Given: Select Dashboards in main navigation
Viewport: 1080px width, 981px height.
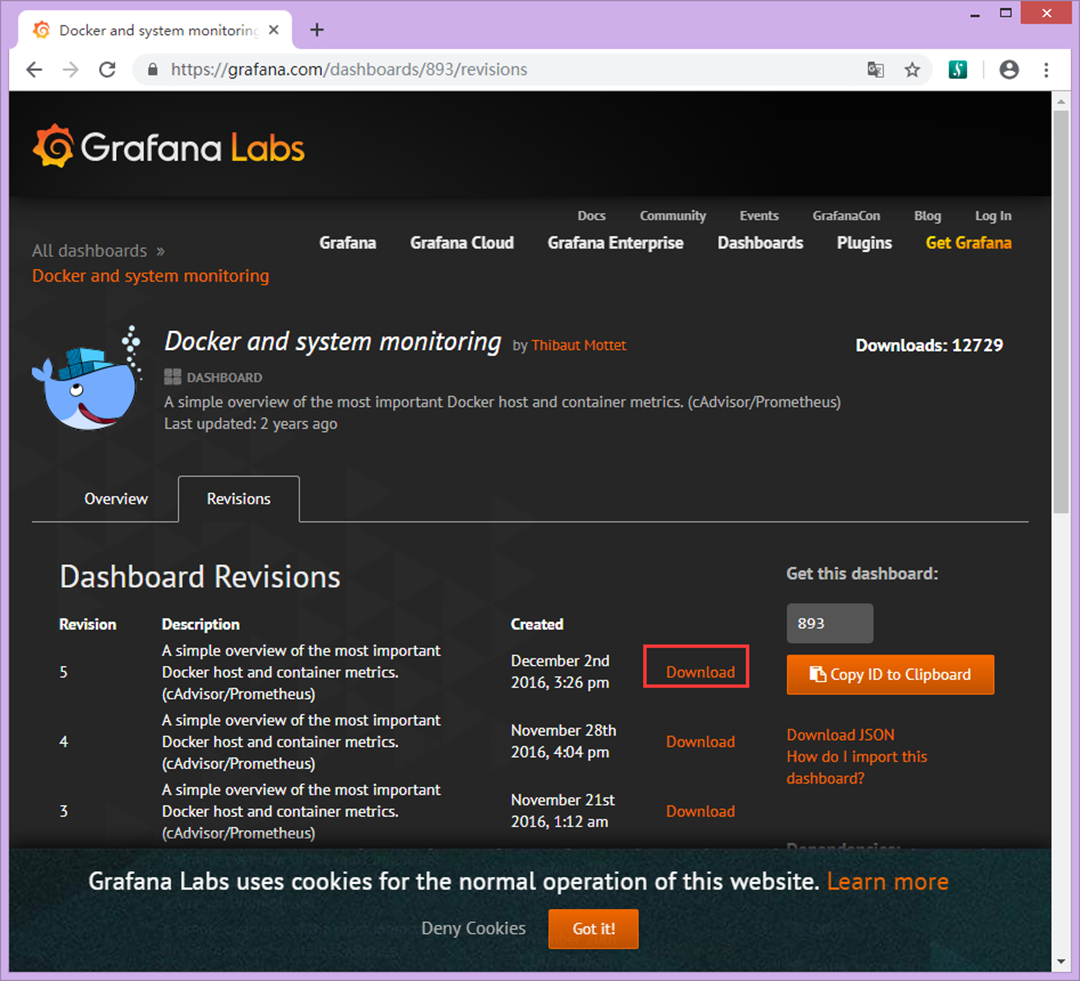Looking at the screenshot, I should (x=760, y=242).
